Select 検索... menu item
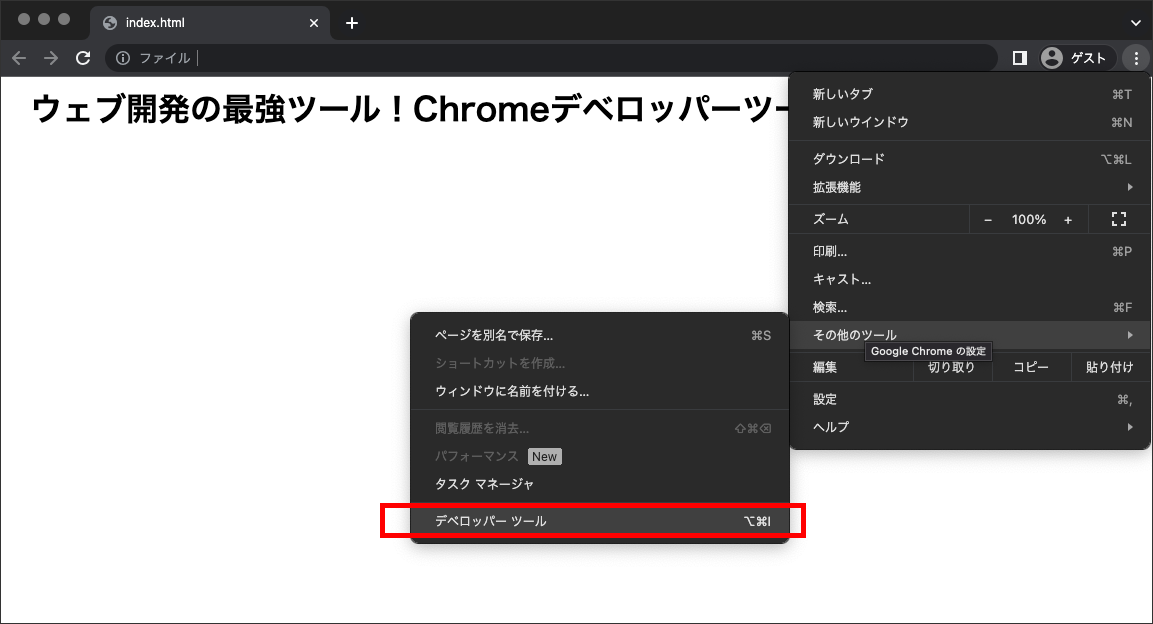The height and width of the screenshot is (624, 1153). [970, 307]
